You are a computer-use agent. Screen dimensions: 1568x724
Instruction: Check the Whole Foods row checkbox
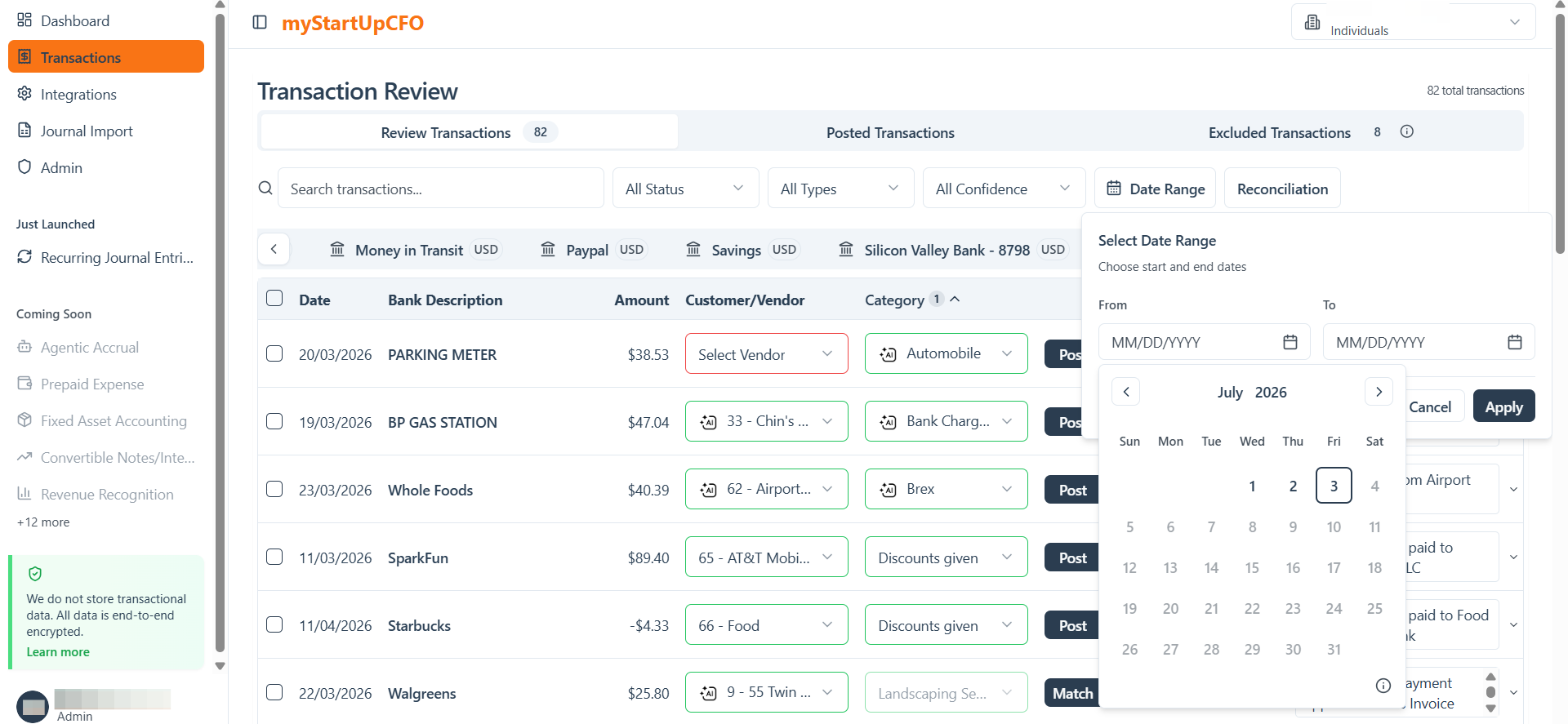pyautogui.click(x=274, y=489)
